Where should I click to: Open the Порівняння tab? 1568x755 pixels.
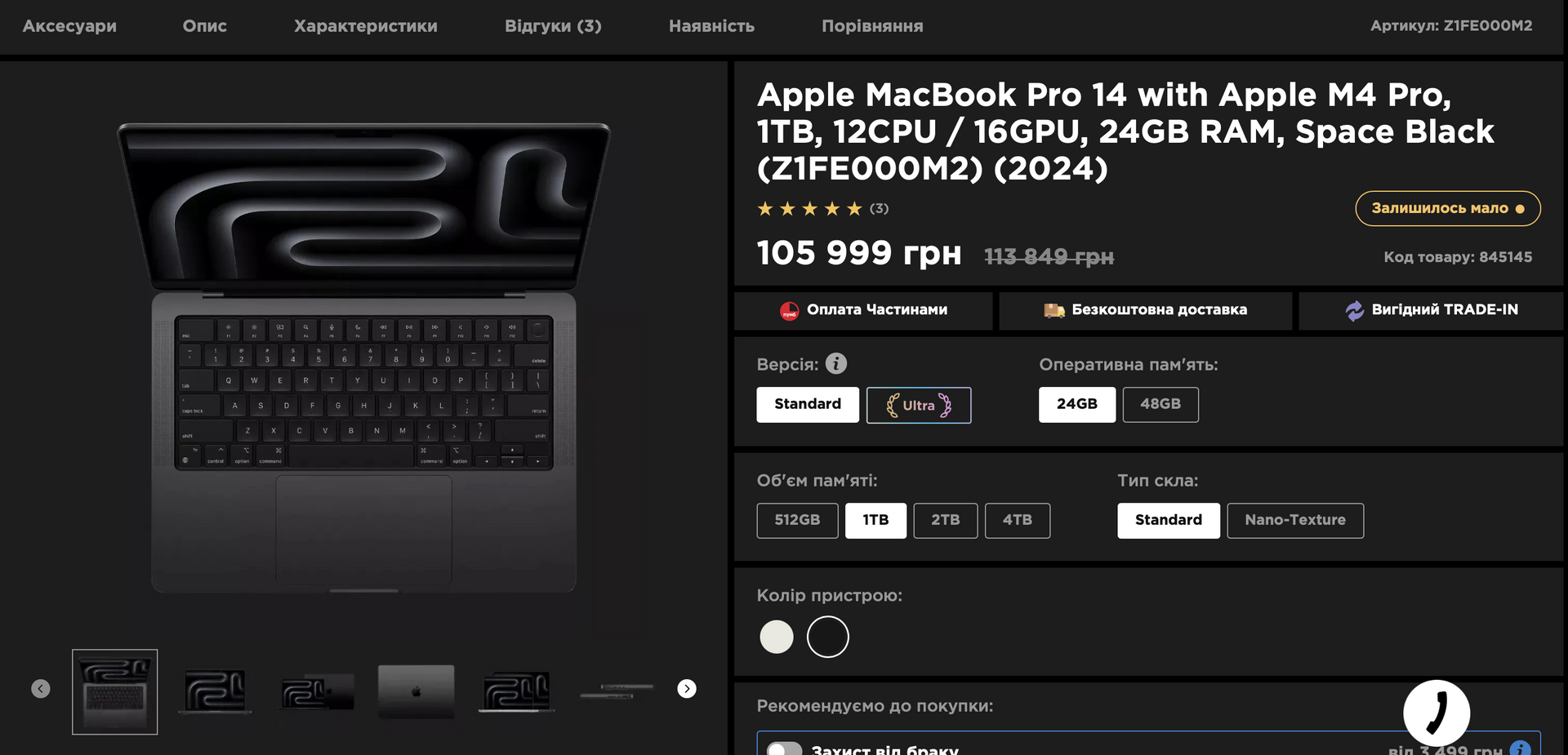pyautogui.click(x=872, y=26)
